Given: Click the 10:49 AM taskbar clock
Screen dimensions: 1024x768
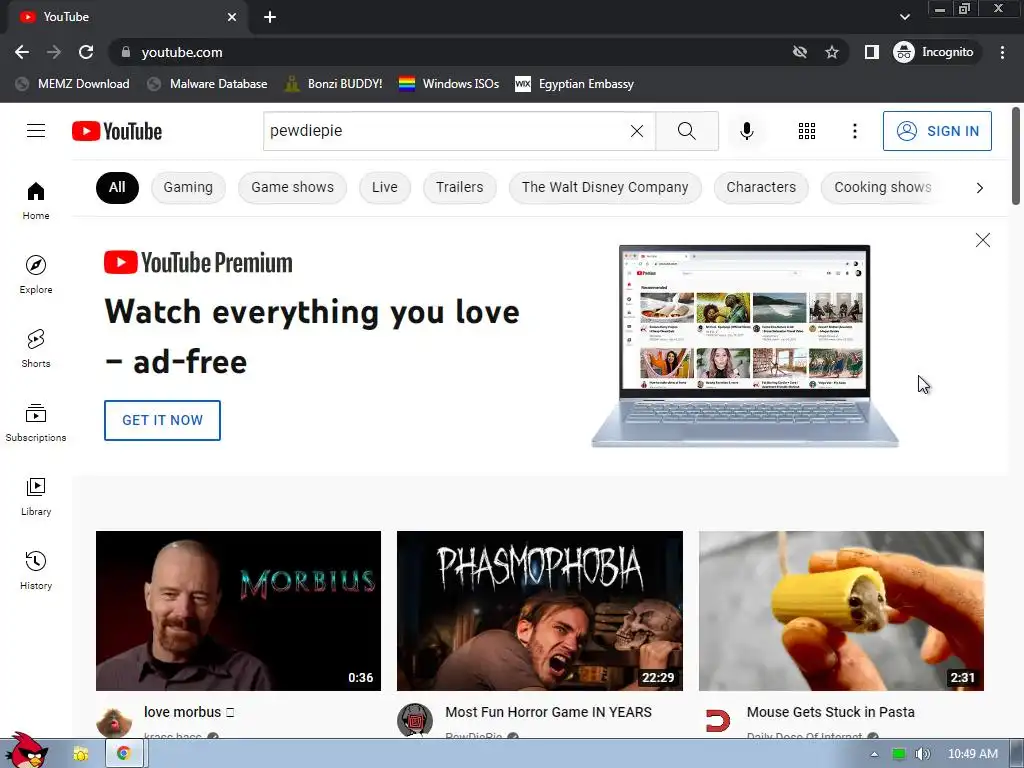Looking at the screenshot, I should pos(972,754).
